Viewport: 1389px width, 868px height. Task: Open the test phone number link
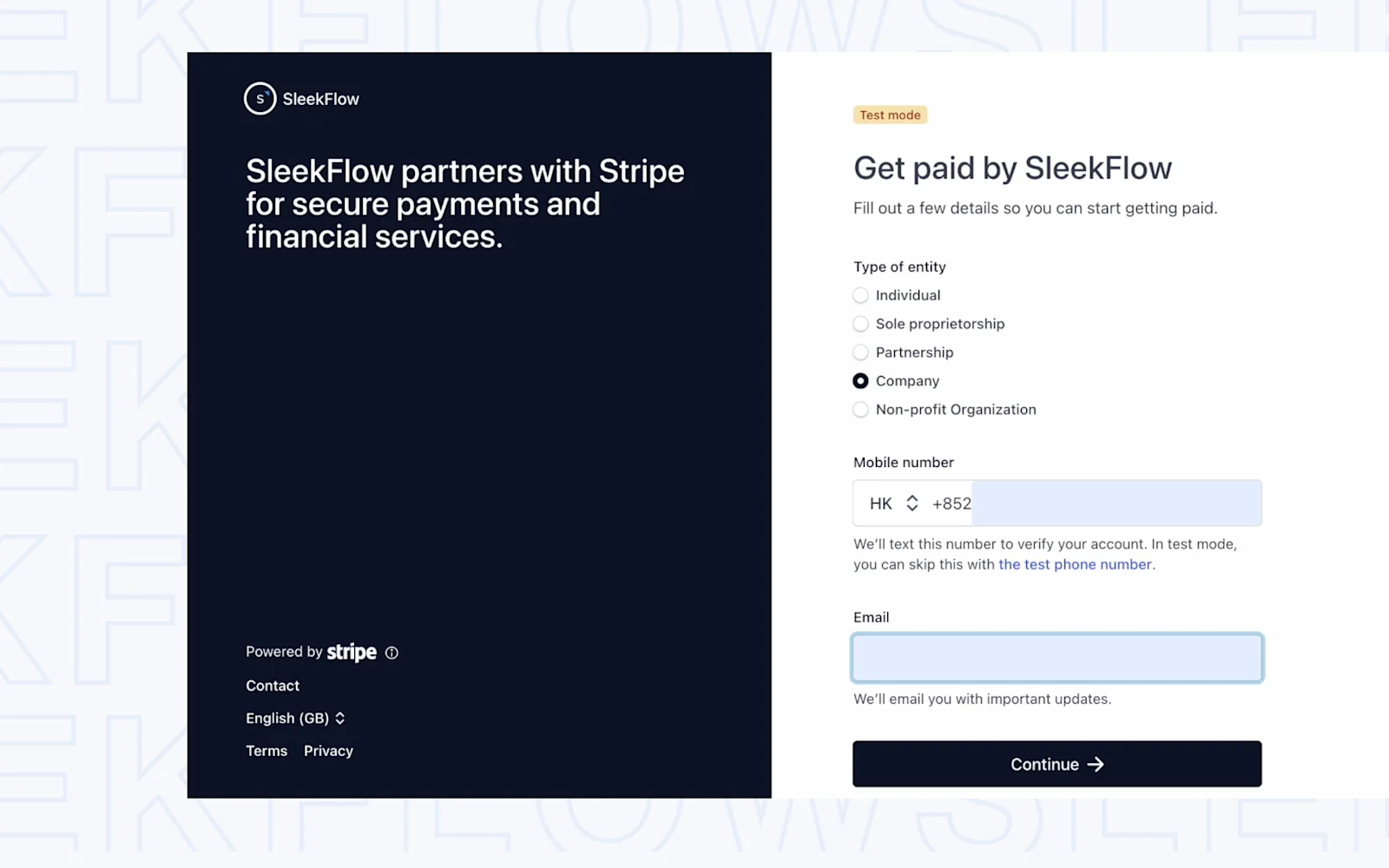(x=1075, y=563)
